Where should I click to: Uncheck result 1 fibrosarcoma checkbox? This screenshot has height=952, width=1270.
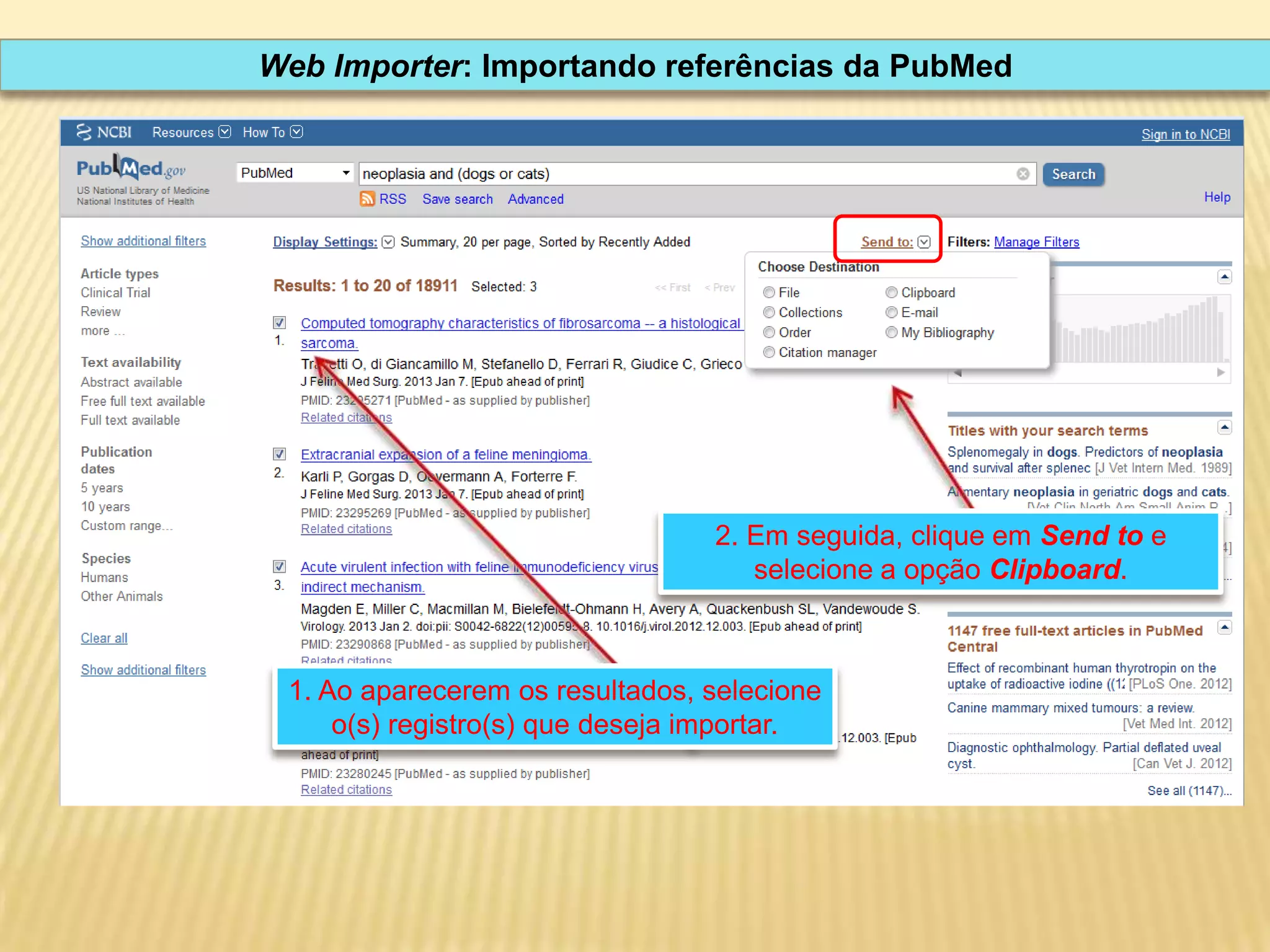pyautogui.click(x=280, y=323)
